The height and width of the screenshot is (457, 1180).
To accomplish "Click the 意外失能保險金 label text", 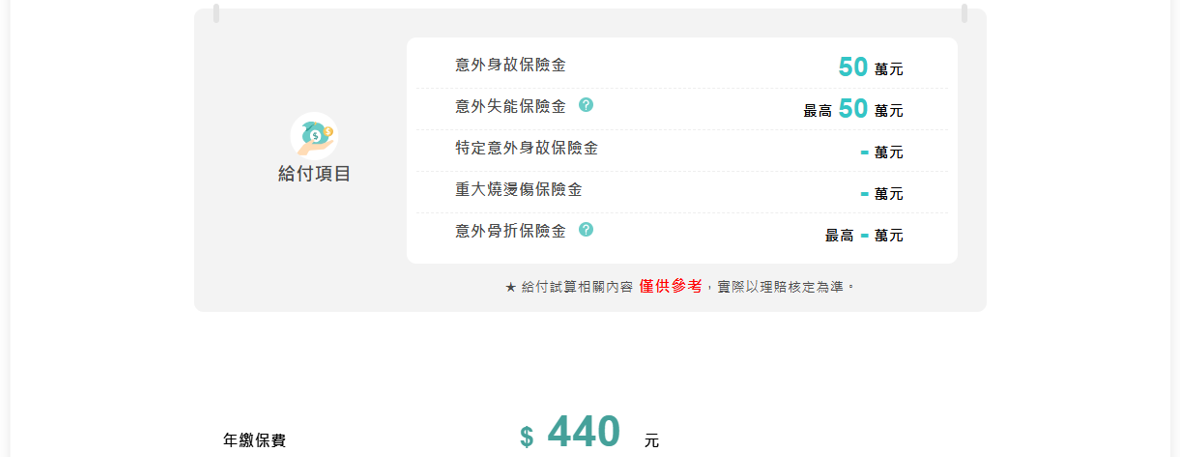I will 510,106.
